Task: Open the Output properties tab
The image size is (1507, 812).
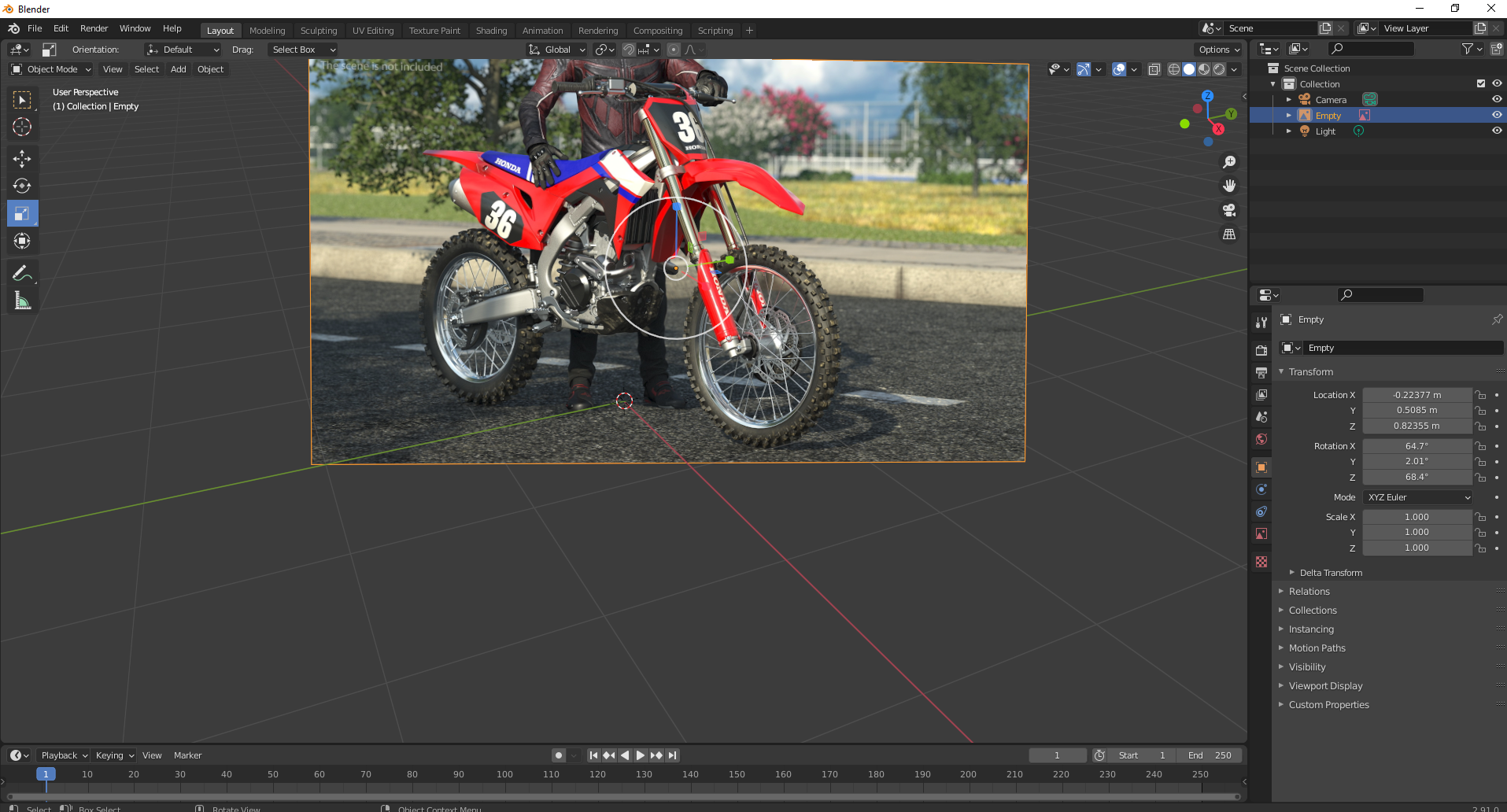Action: tap(1261, 372)
